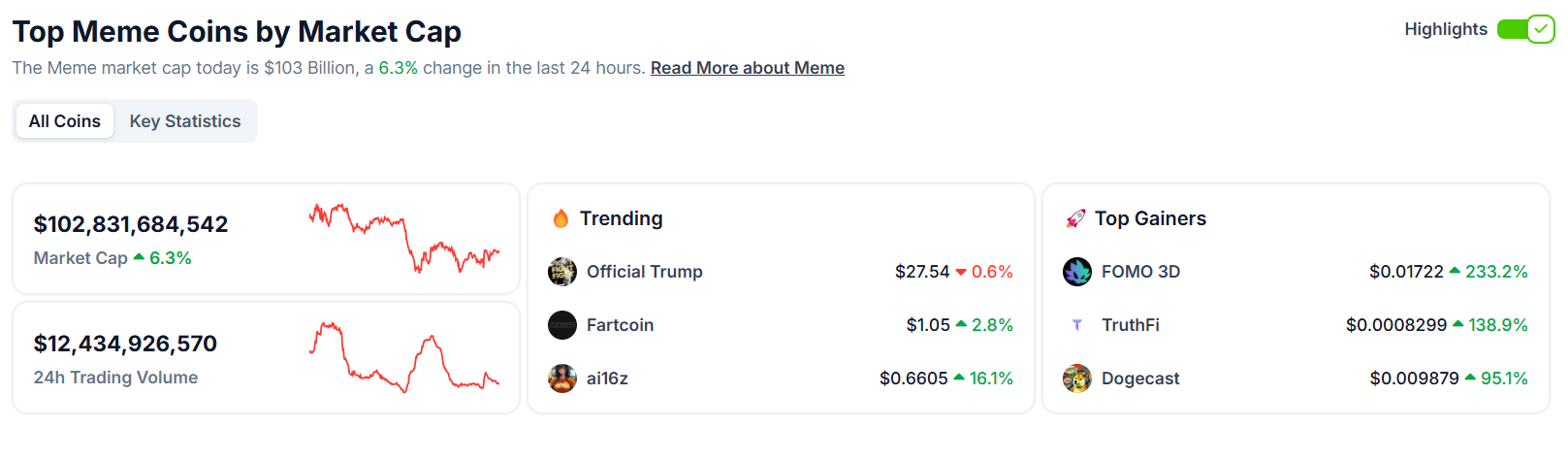
Task: Open the Read More about Meme link
Action: (748, 68)
